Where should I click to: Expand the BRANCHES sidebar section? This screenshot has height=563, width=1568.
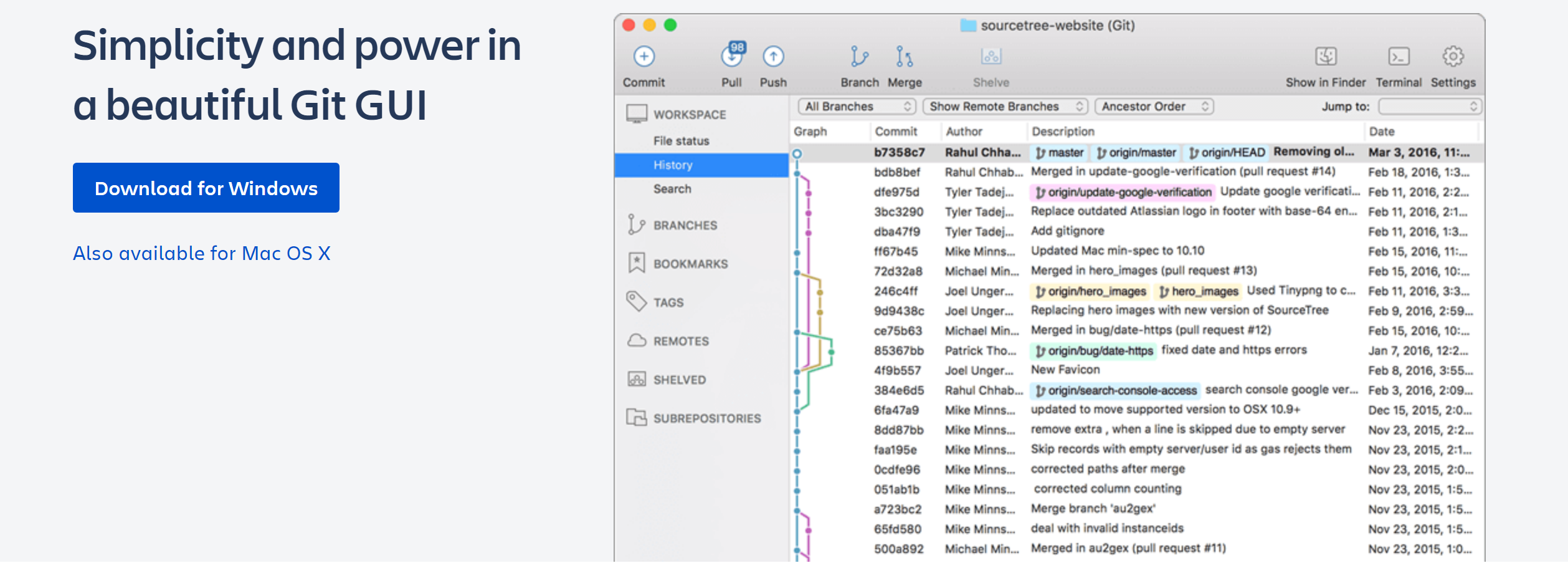point(685,225)
